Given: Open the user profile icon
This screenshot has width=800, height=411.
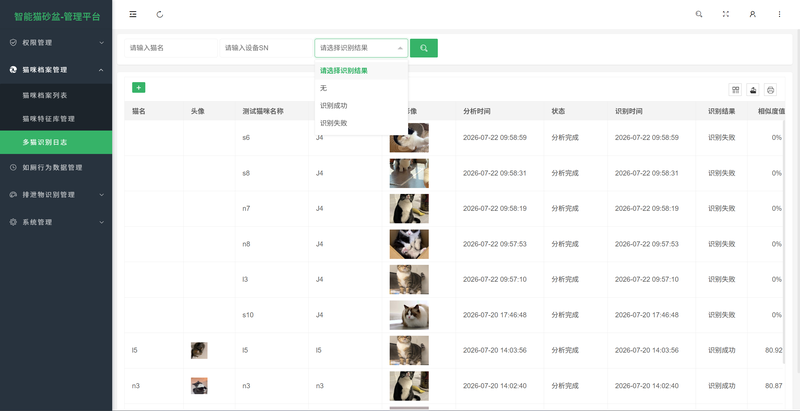Looking at the screenshot, I should point(753,14).
